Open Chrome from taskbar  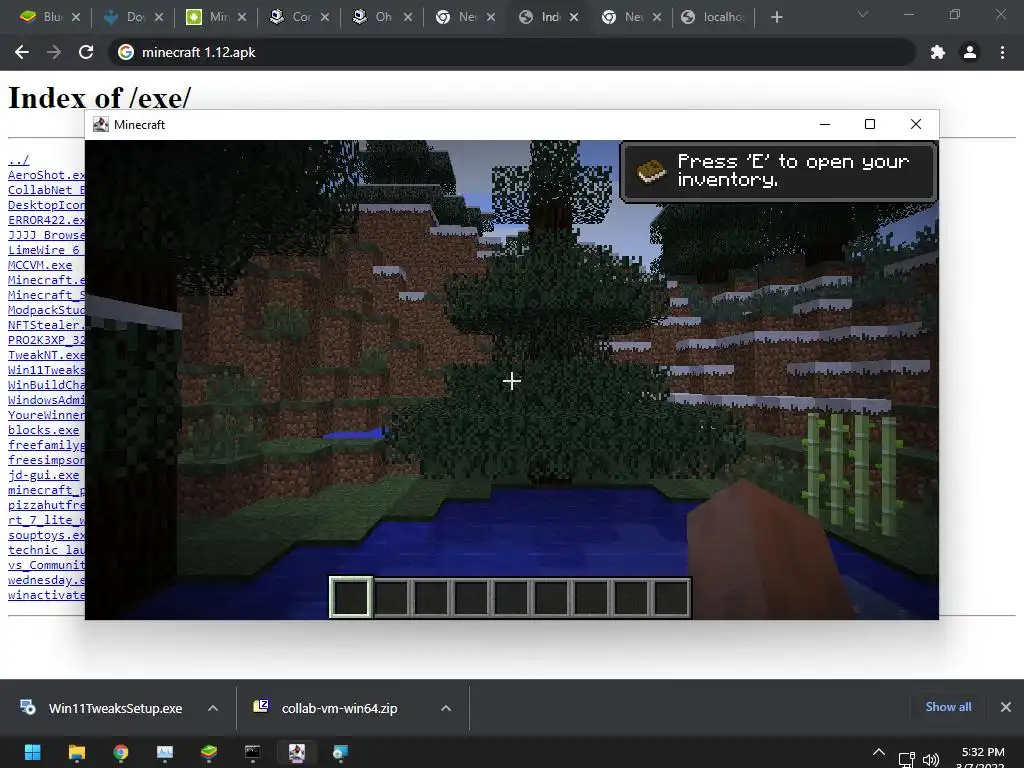[121, 753]
